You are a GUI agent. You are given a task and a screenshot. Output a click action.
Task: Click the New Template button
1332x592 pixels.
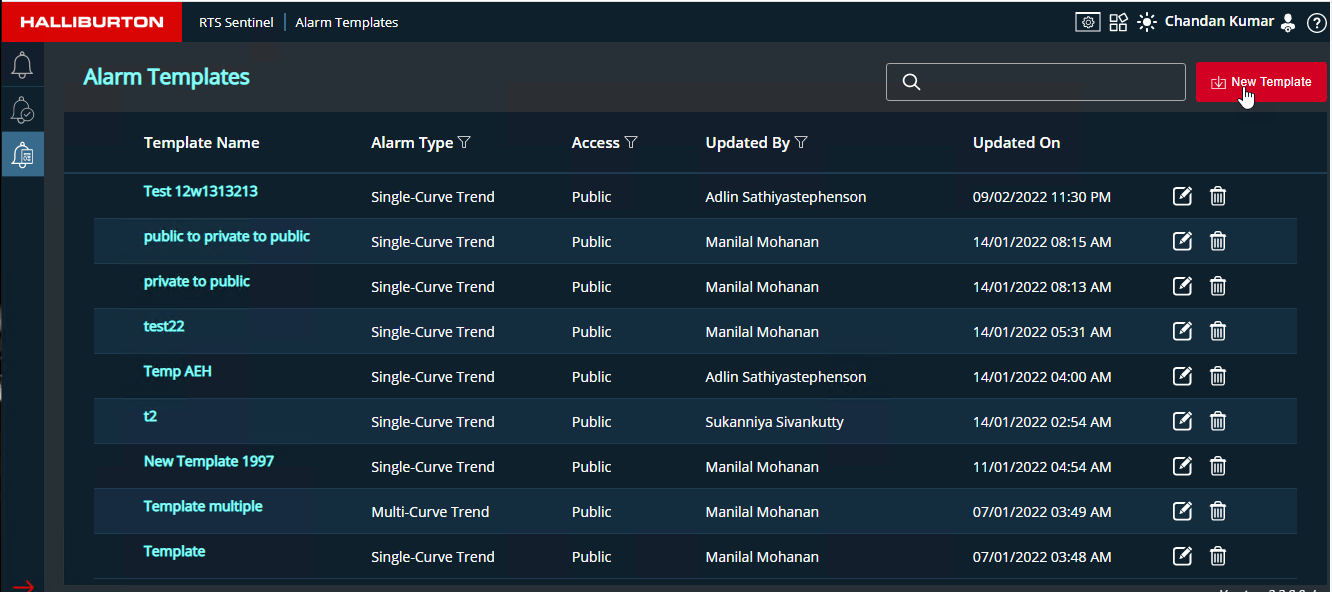coord(1261,82)
